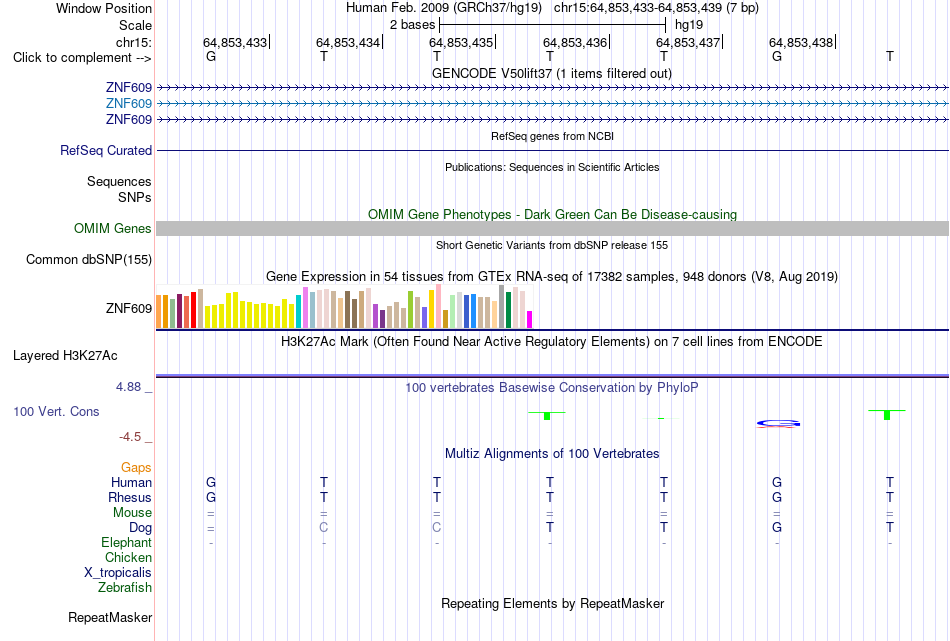Viewport: 950px width, 641px height.
Task: Open H3K27Ac Mark track title
Action: pos(552,342)
